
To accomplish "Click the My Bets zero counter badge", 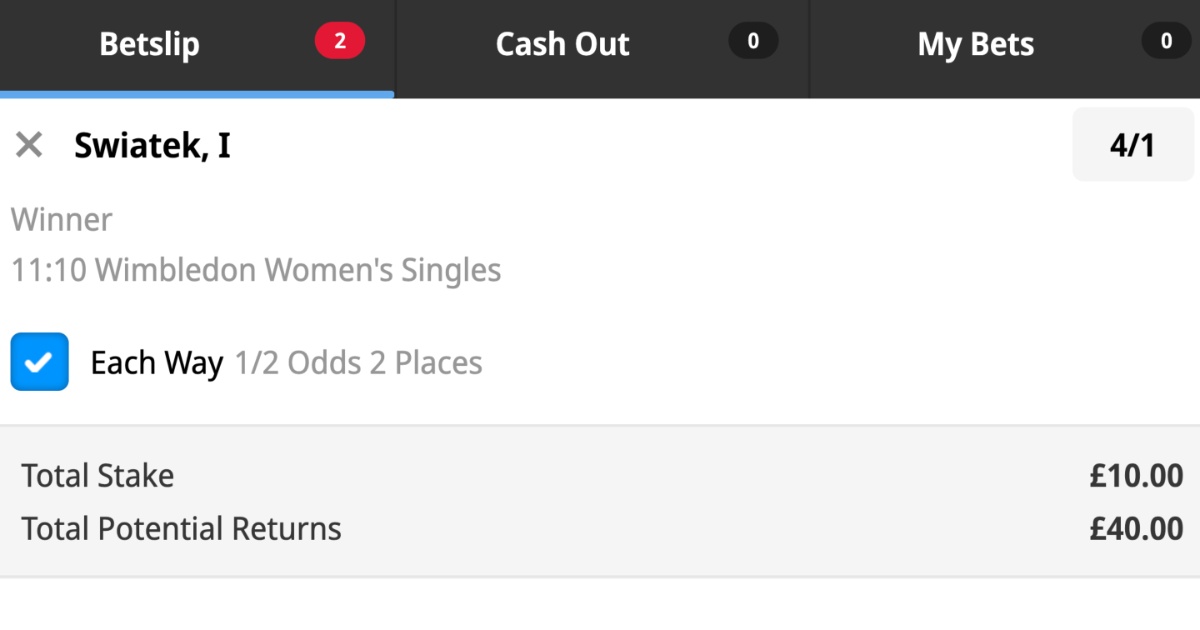I will [1166, 42].
